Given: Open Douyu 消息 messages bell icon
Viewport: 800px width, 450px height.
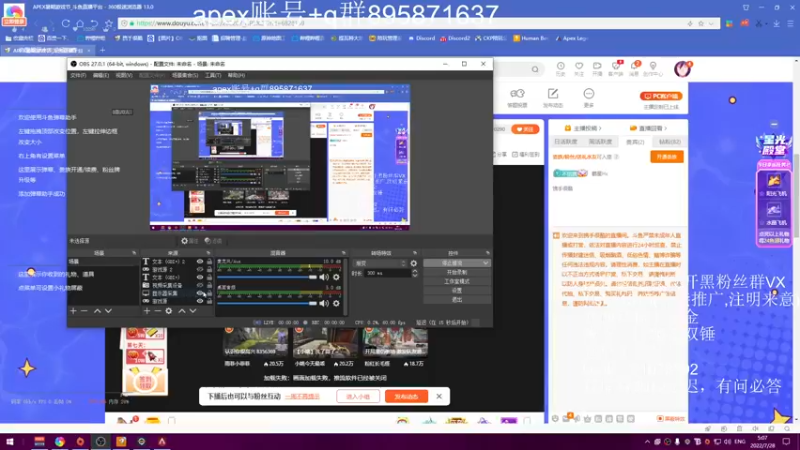Looking at the screenshot, I should point(634,69).
